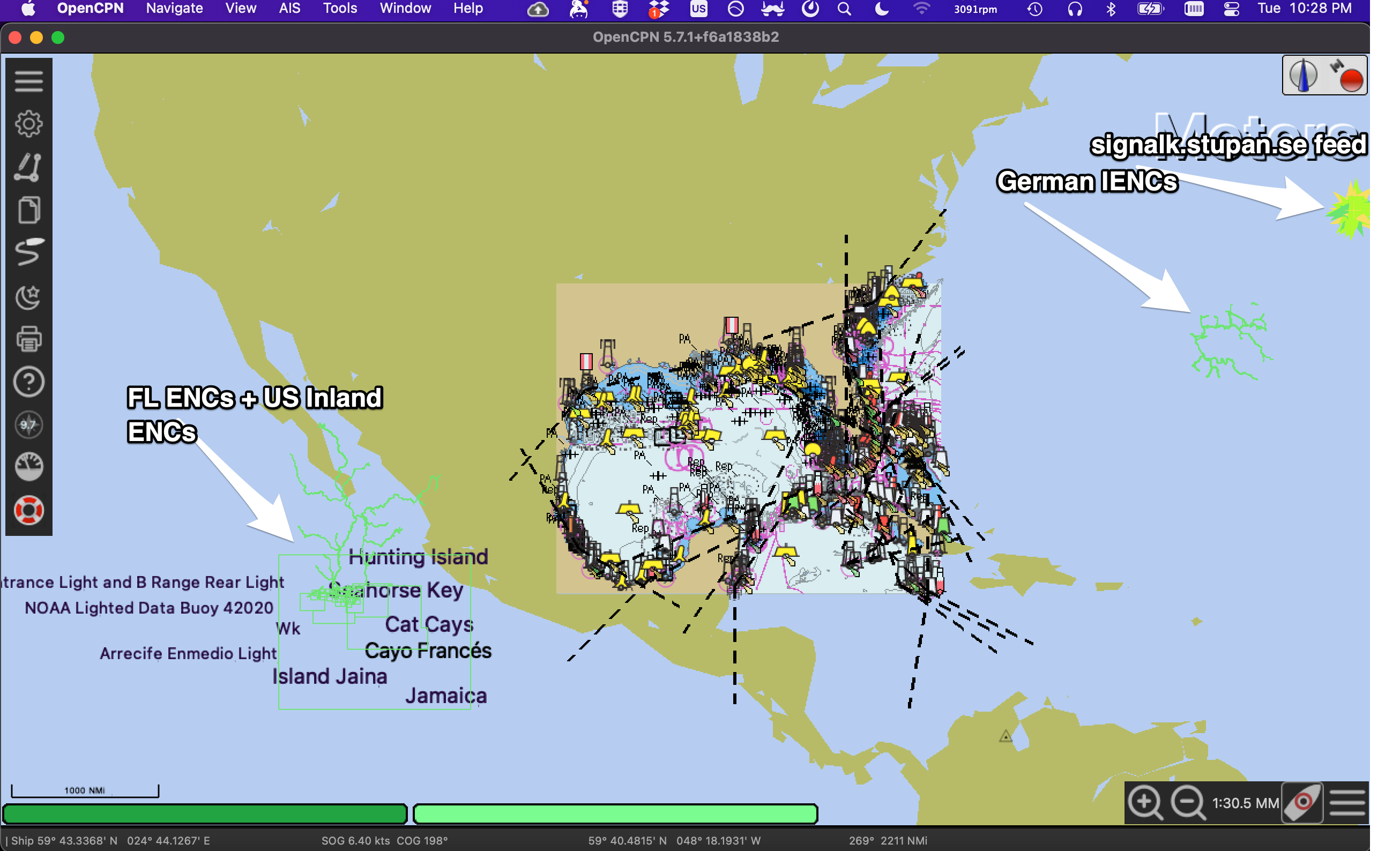Click the zoom out magnifier button
Viewport: 1400px width, 851px height.
[x=1188, y=803]
